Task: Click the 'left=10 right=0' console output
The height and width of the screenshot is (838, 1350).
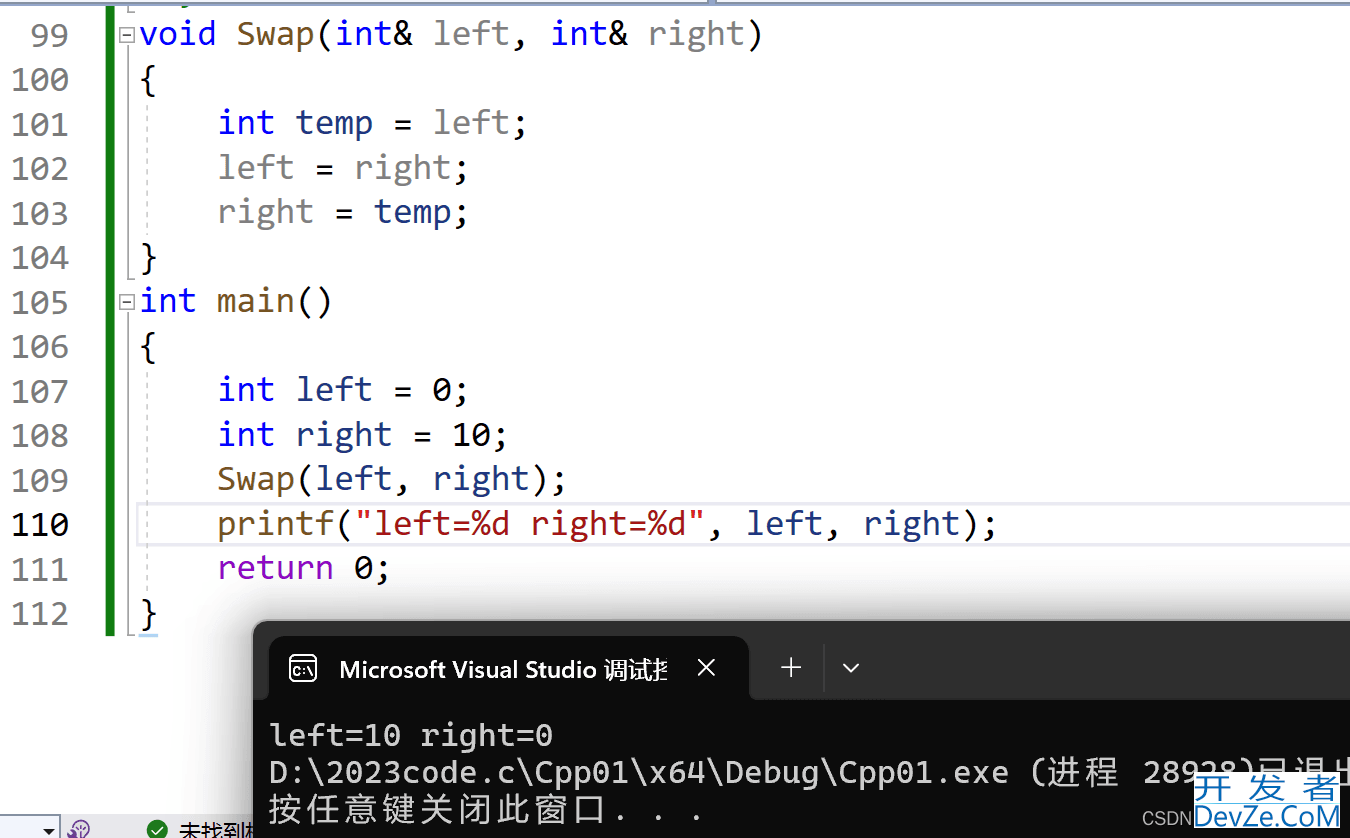Action: (x=411, y=735)
